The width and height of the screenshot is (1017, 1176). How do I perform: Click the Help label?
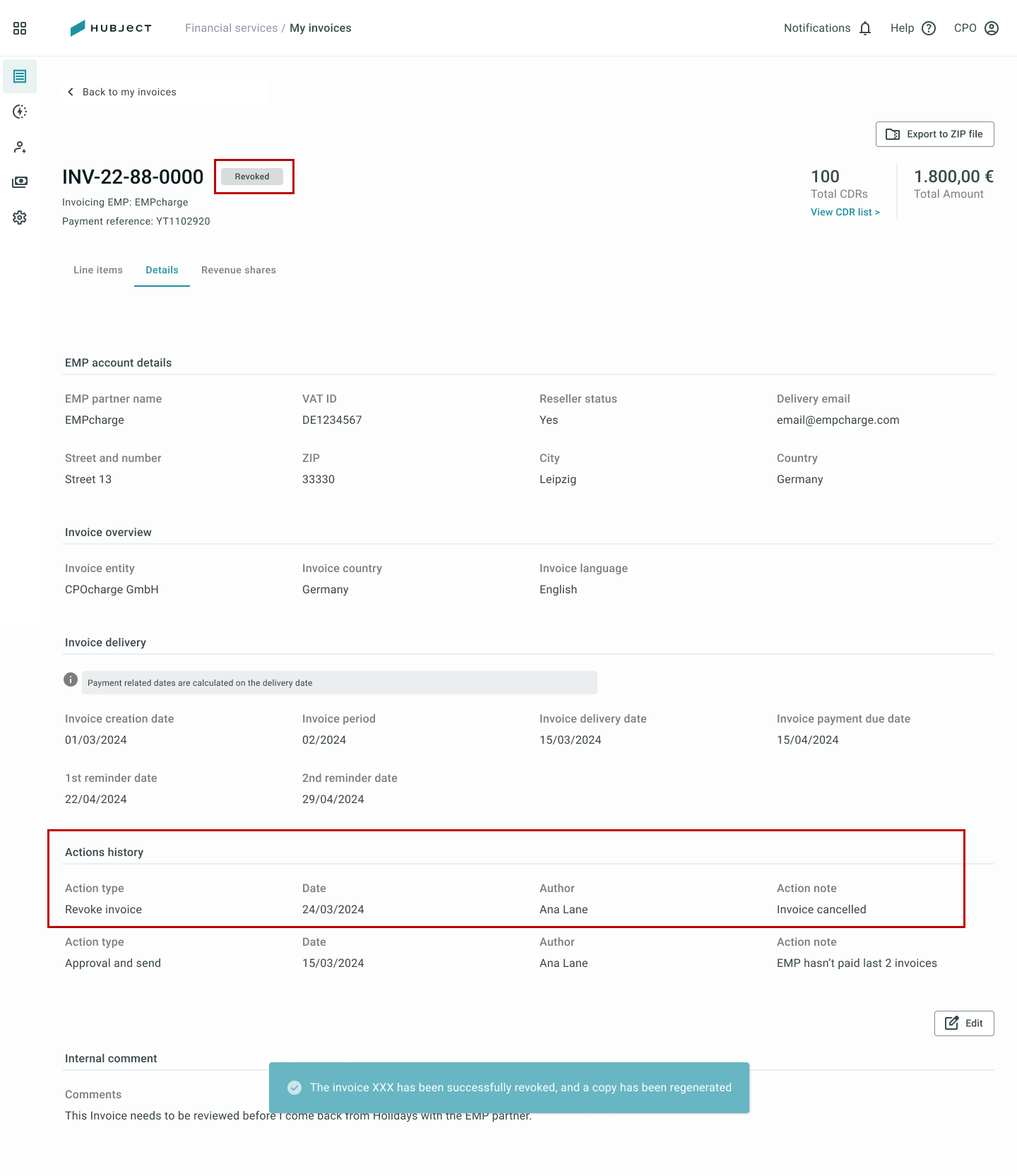[x=903, y=28]
